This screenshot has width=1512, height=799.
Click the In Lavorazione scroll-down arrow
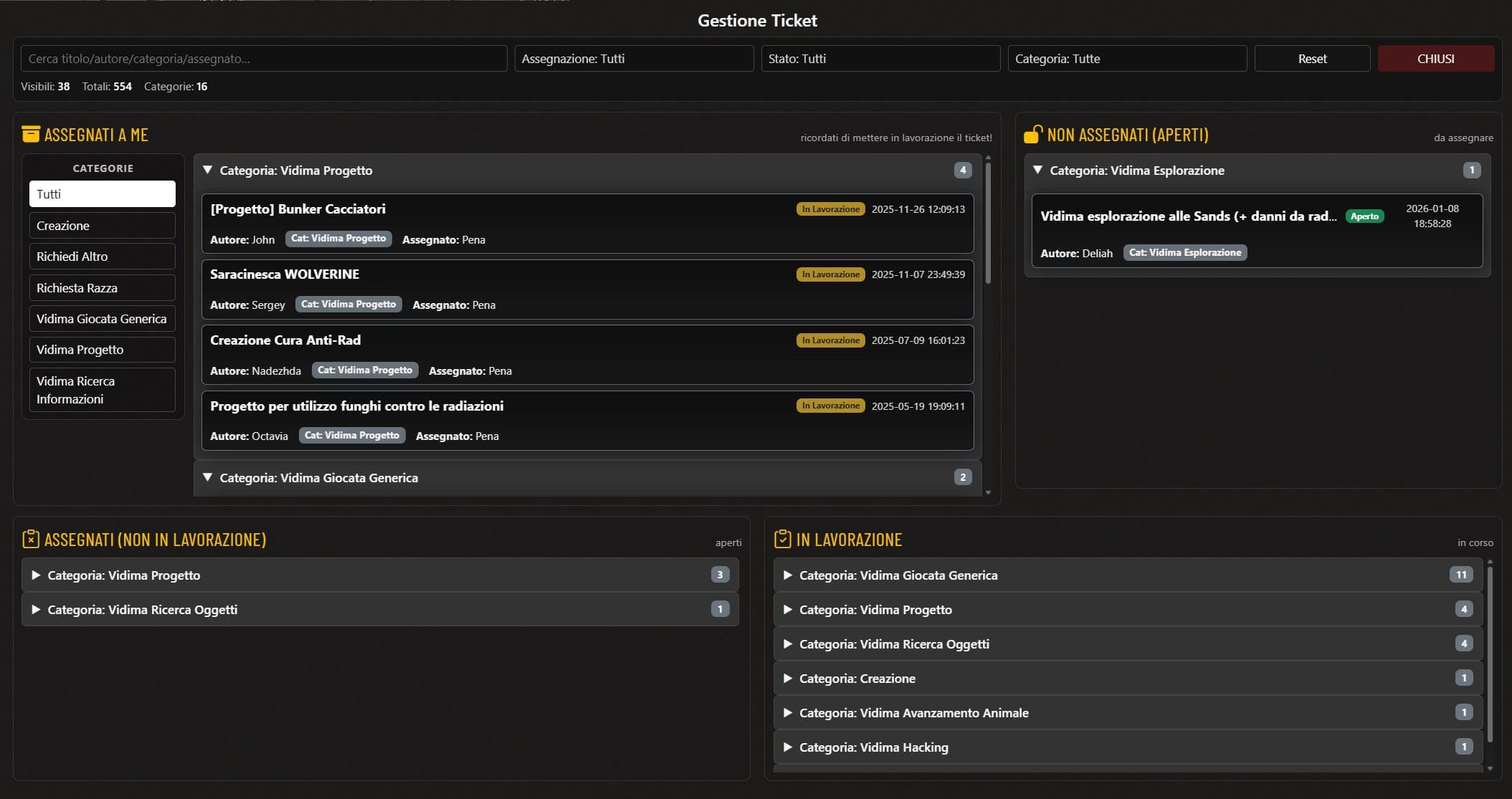click(1490, 768)
